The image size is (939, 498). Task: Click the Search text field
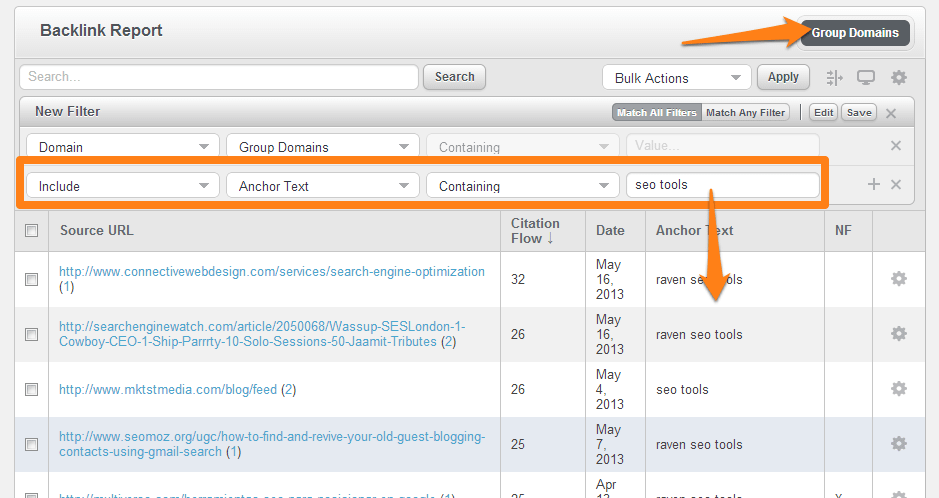[218, 77]
